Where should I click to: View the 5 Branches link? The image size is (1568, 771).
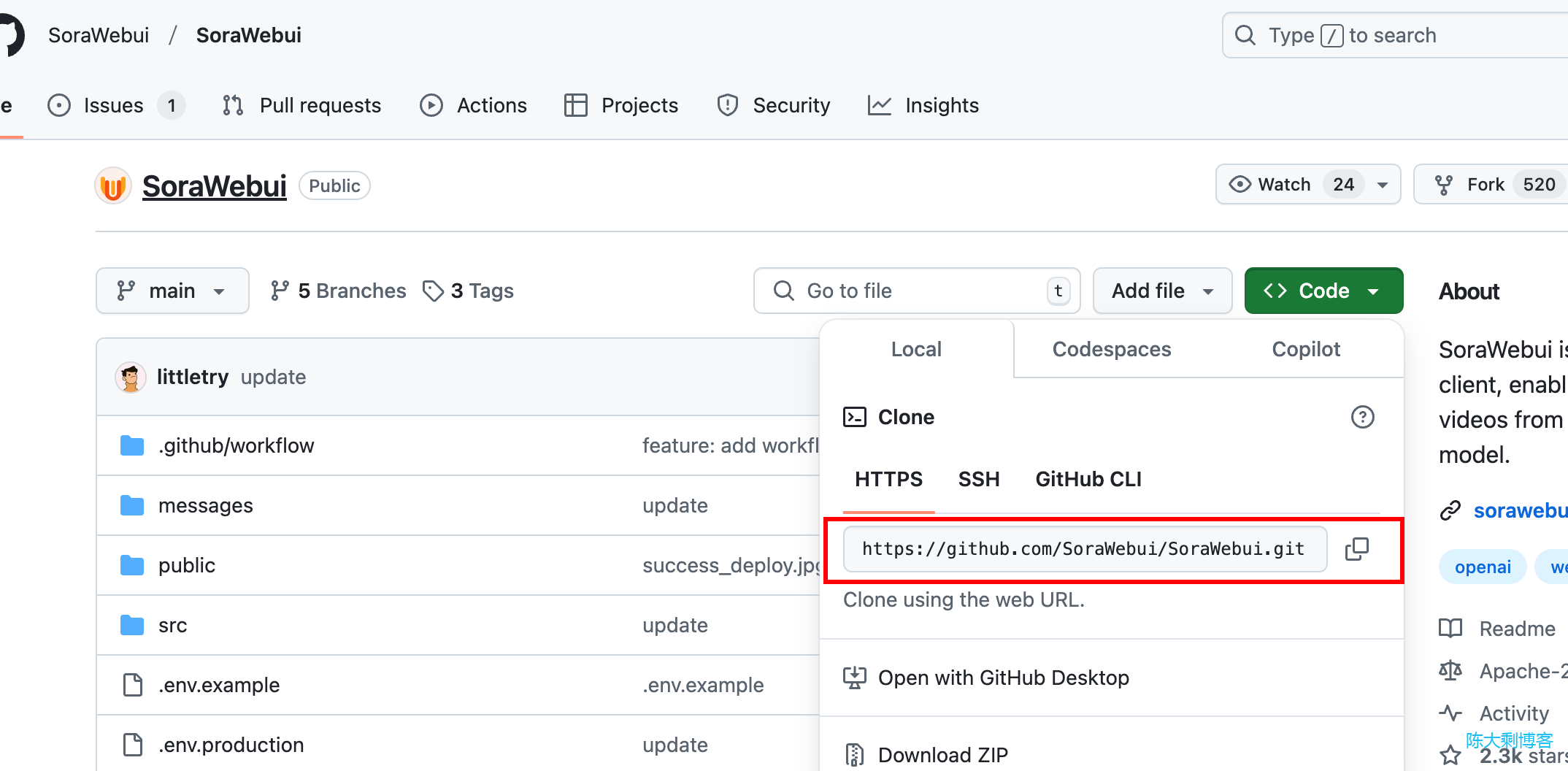pyautogui.click(x=338, y=291)
